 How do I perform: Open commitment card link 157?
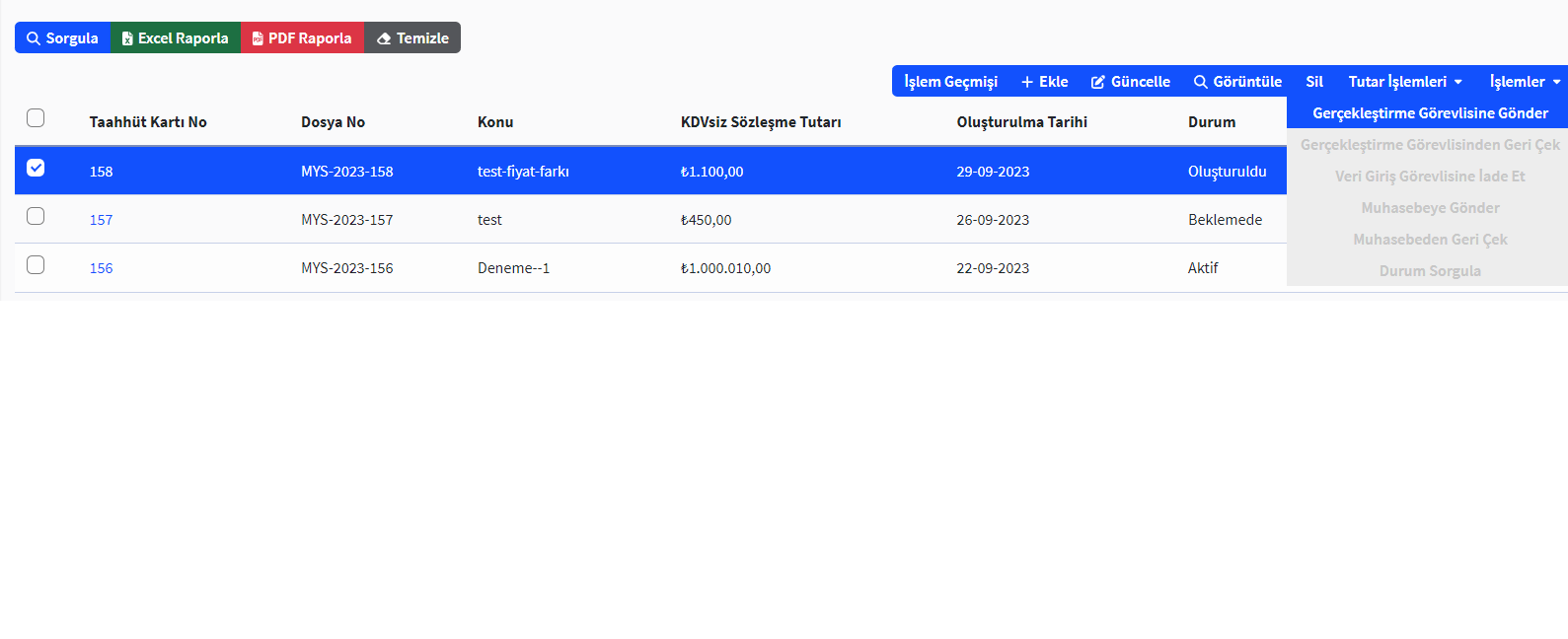[x=101, y=220]
